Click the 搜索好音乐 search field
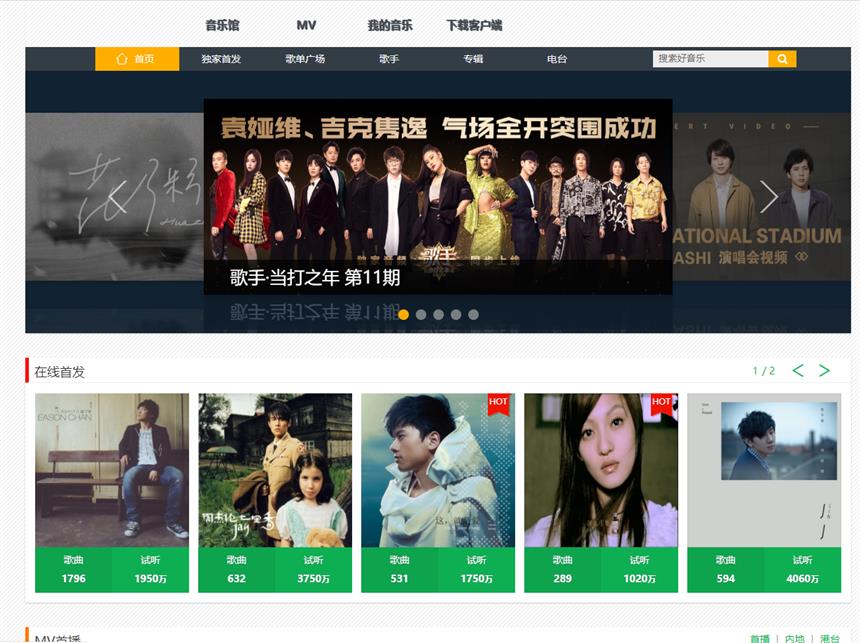The height and width of the screenshot is (643, 860). [710, 59]
